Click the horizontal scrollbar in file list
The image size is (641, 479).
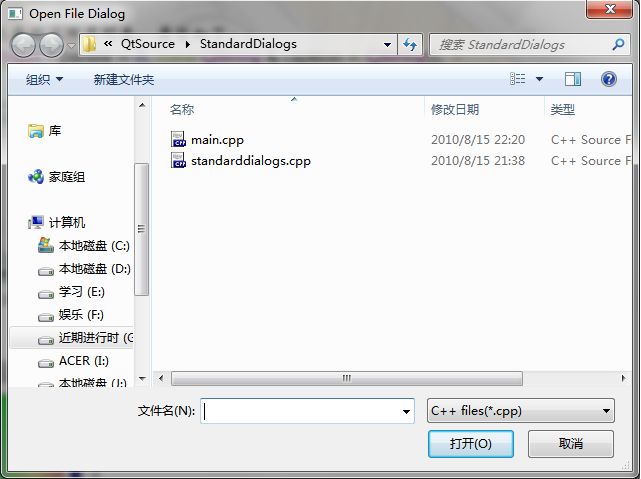(347, 378)
